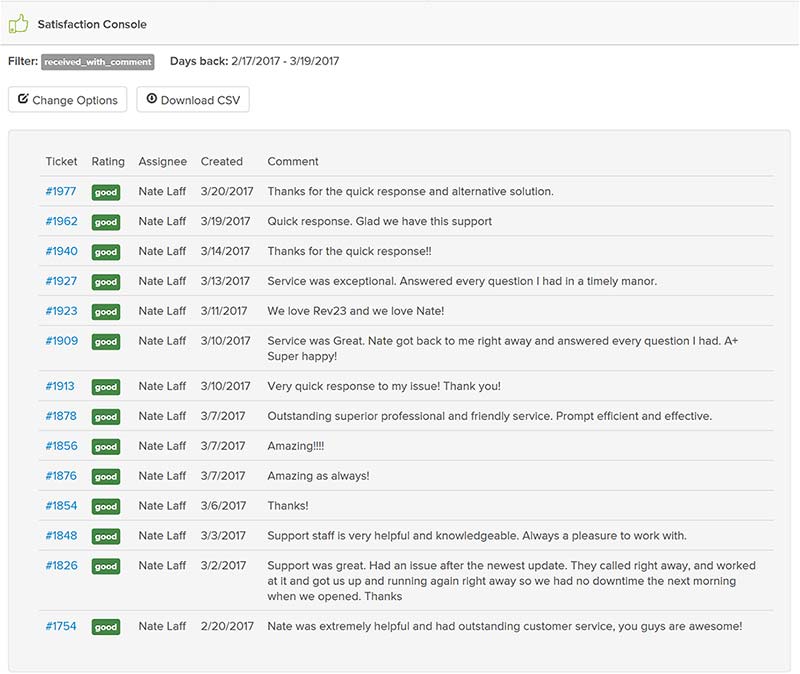The image size is (800, 674).
Task: Open ticket #1913
Action: tap(60, 386)
